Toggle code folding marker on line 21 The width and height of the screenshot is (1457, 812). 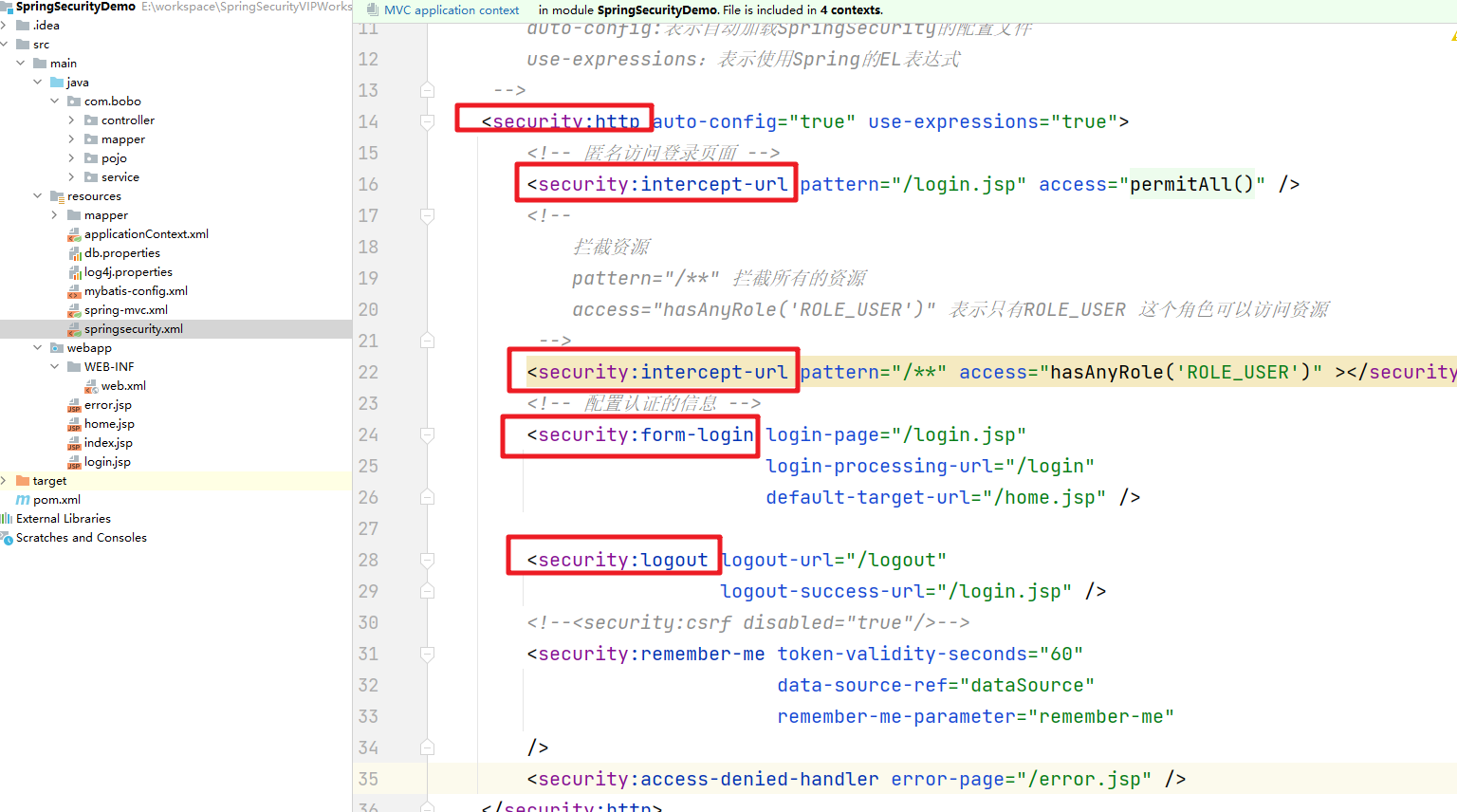tap(427, 341)
